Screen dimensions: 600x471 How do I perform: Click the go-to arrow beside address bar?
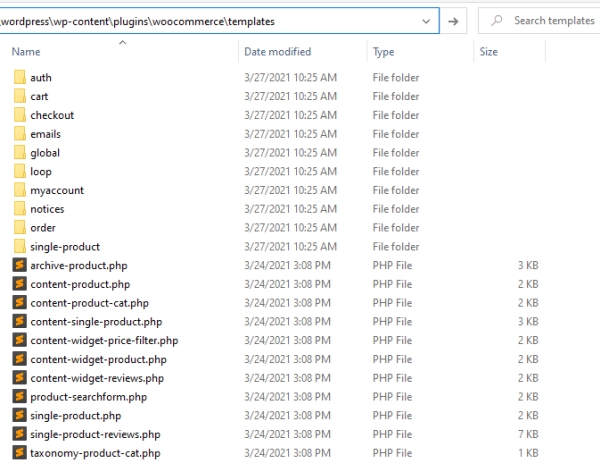453,21
